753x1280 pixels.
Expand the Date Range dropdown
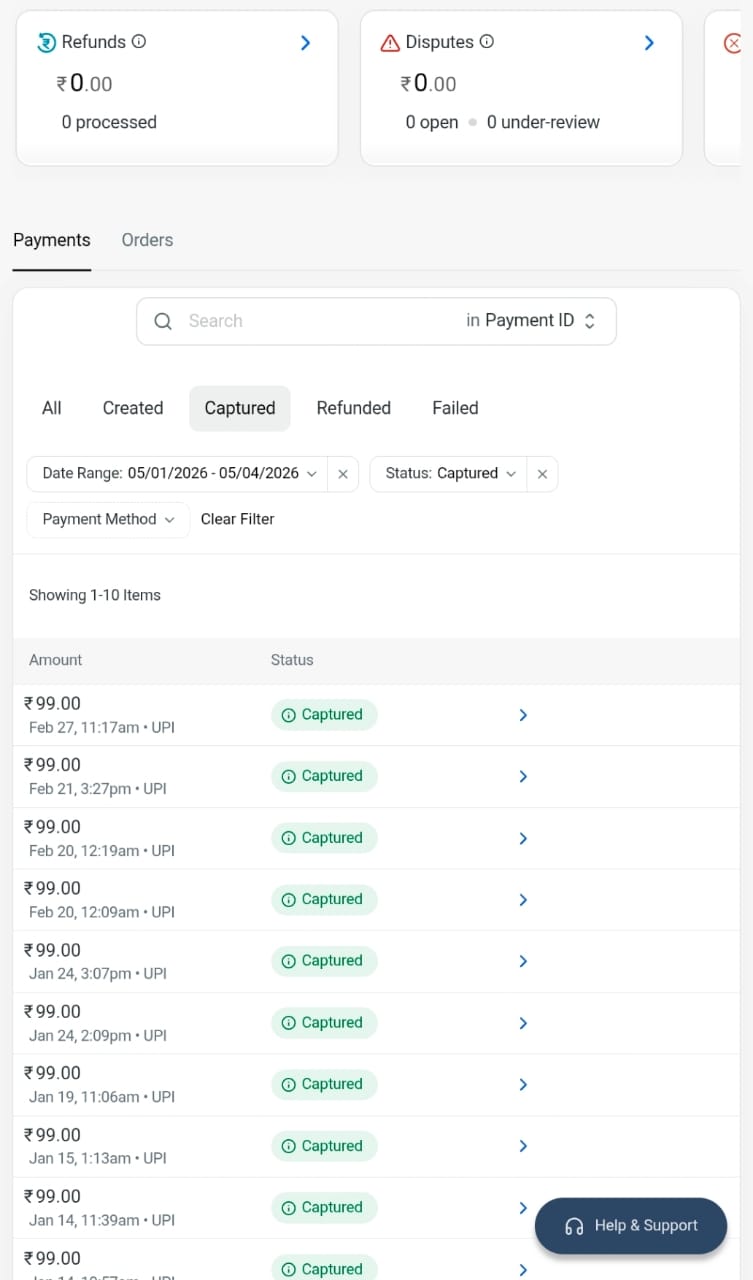click(x=177, y=474)
